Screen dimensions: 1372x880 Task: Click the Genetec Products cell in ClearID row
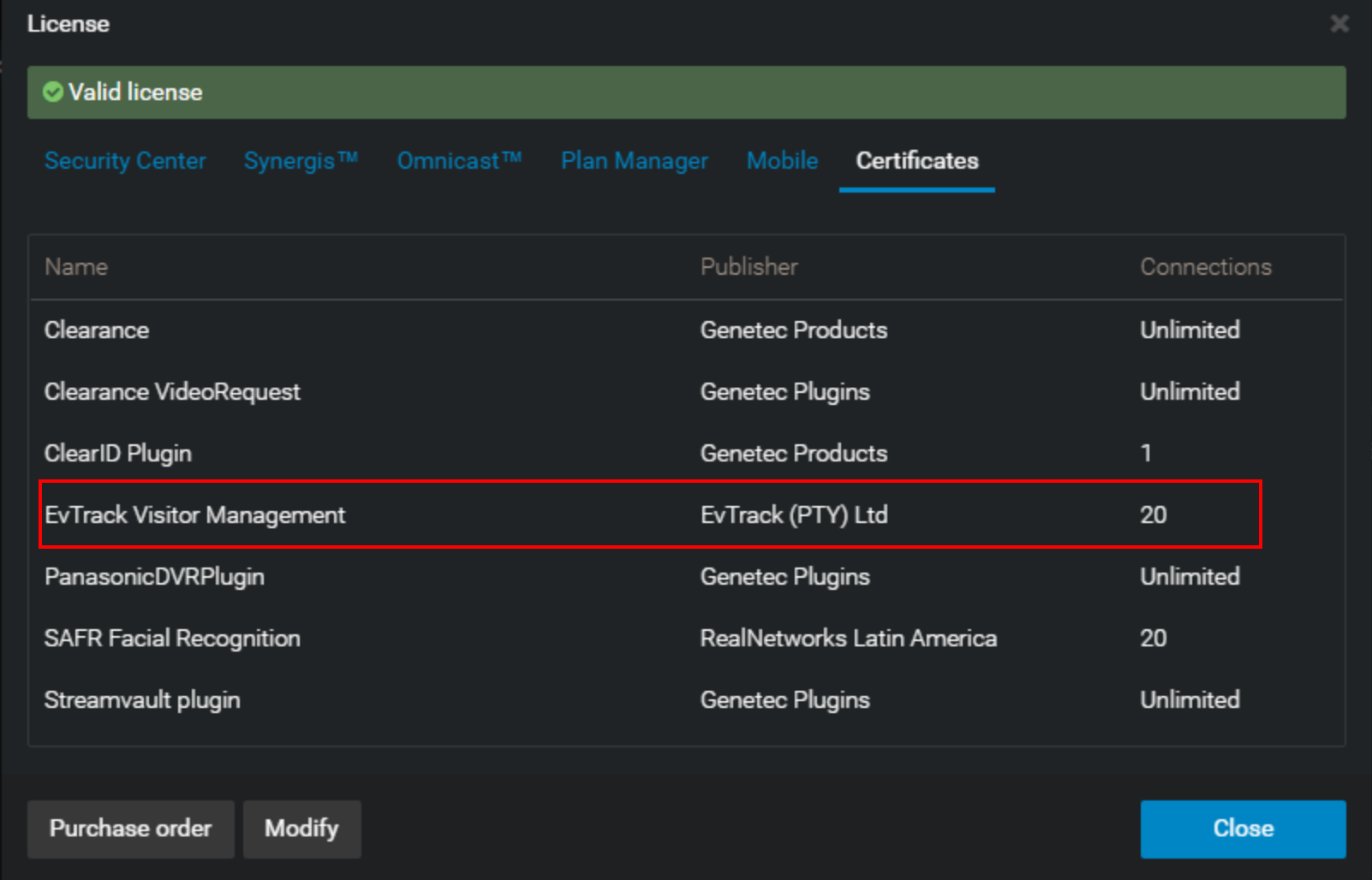coord(794,454)
